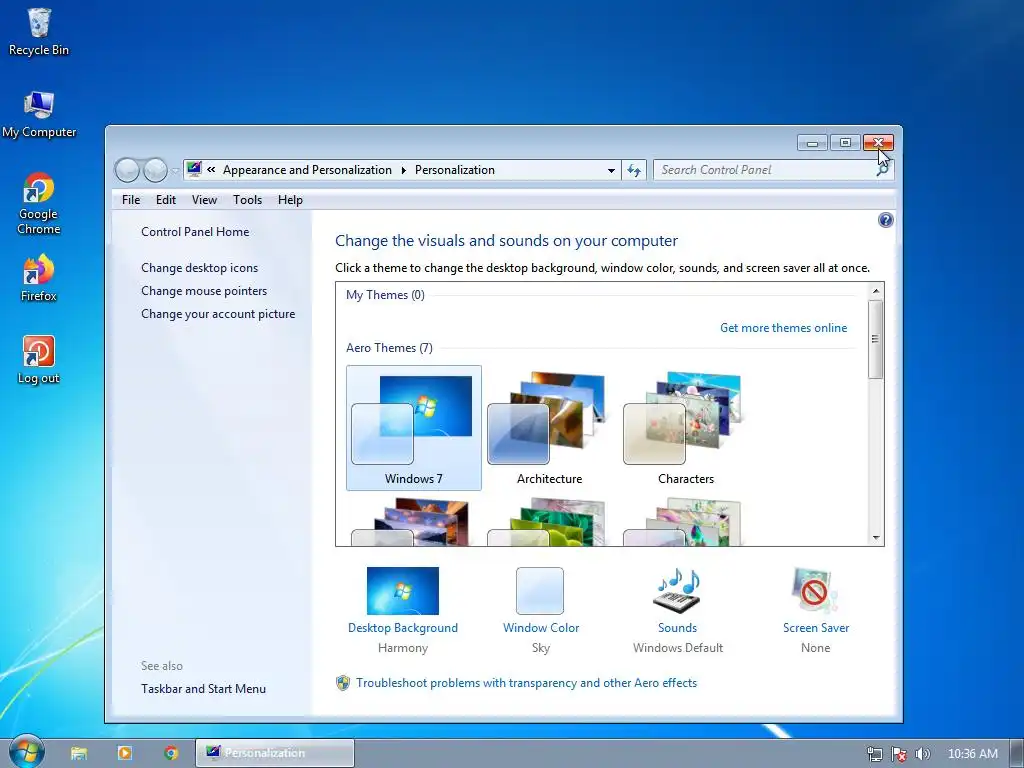Click the themes list scroll up arrow

876,291
